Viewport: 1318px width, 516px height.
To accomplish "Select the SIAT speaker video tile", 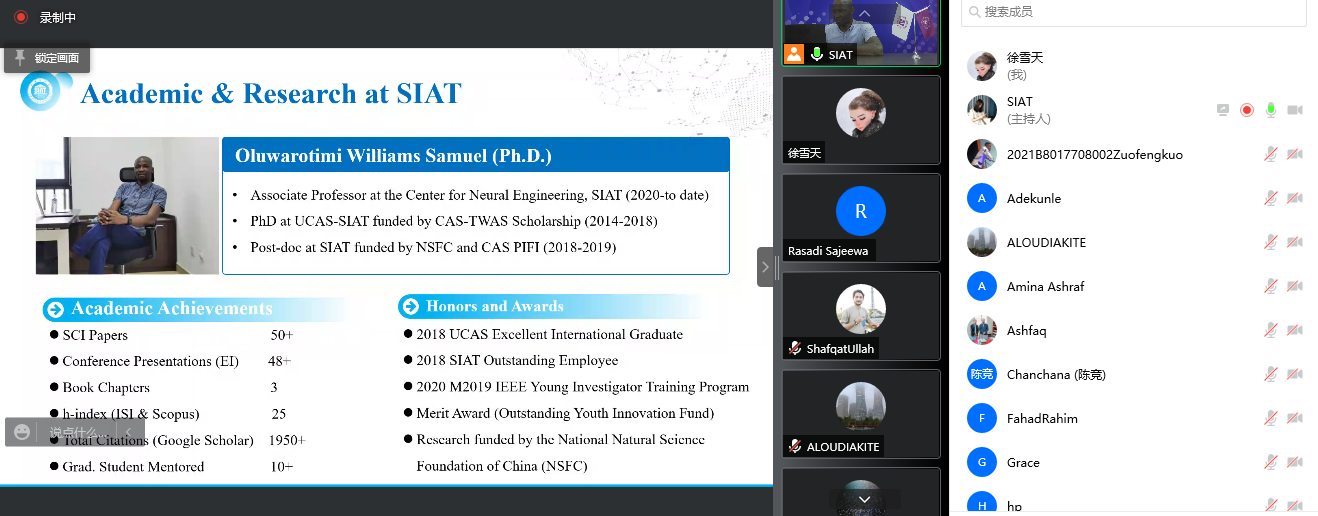I will coord(861,33).
